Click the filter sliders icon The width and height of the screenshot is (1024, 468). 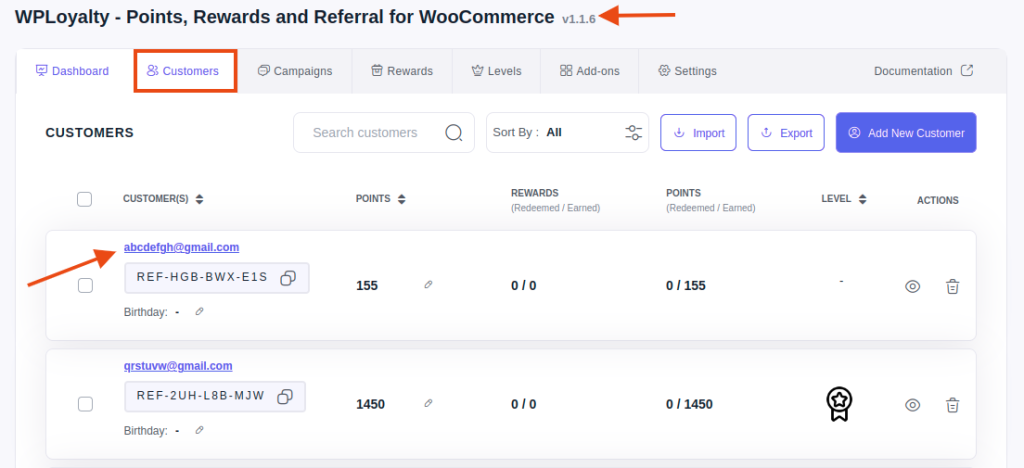click(x=633, y=133)
